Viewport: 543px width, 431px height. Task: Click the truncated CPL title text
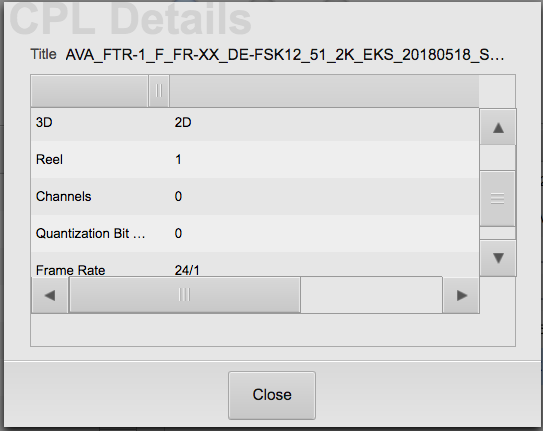pos(285,55)
